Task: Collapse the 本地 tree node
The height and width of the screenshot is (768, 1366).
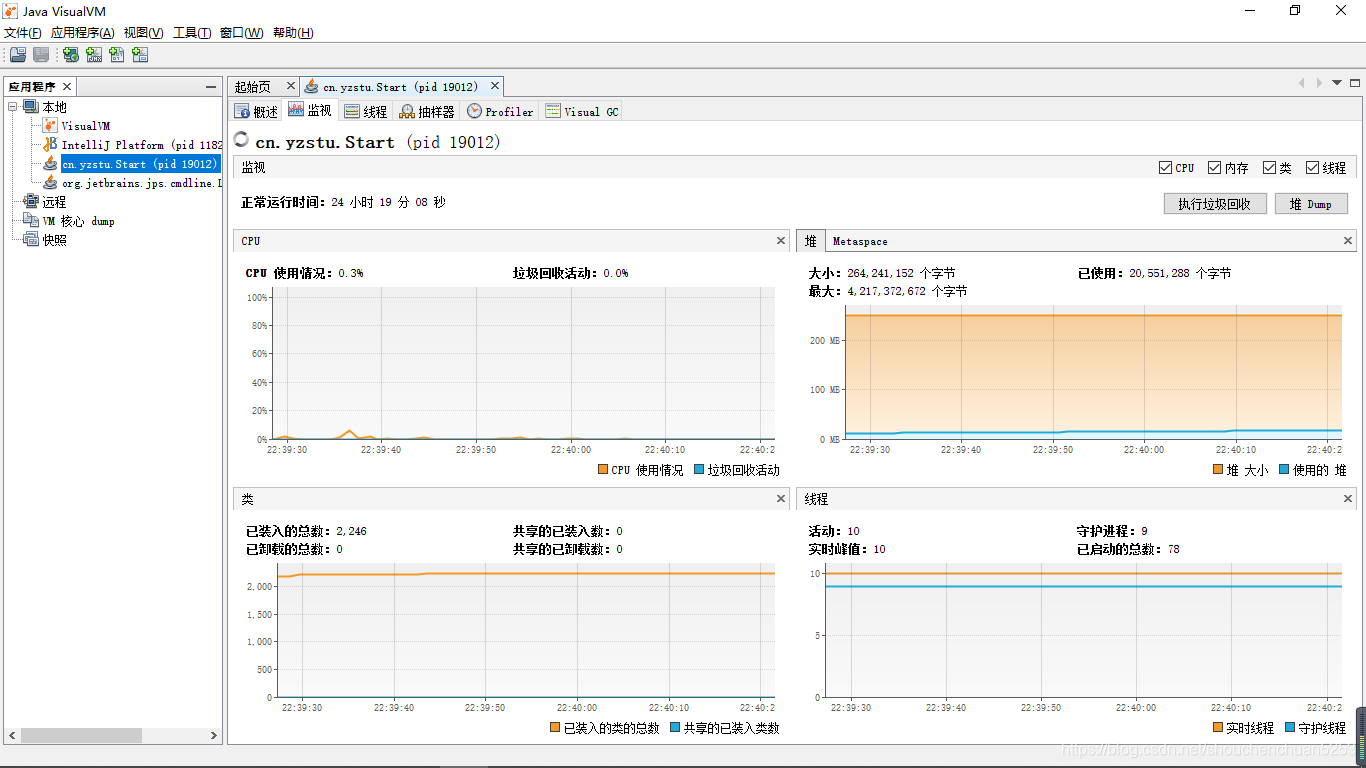Action: [x=13, y=107]
